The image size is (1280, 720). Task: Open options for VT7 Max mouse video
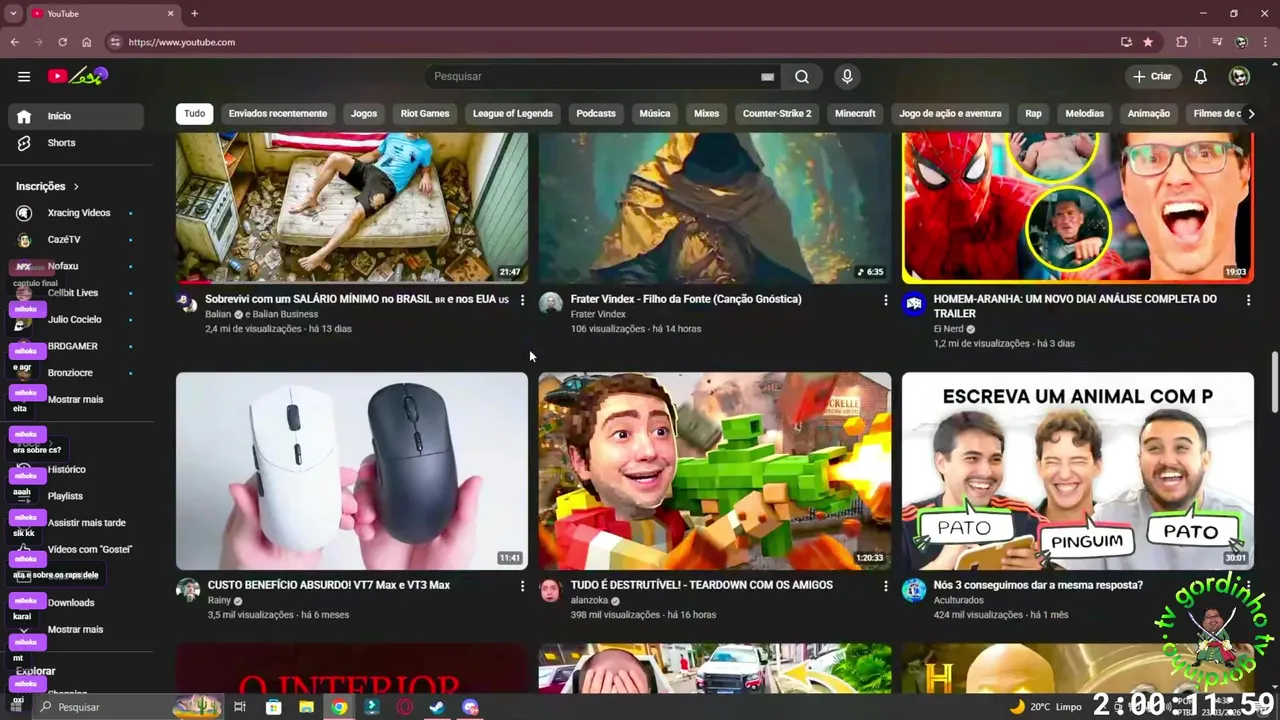[522, 586]
